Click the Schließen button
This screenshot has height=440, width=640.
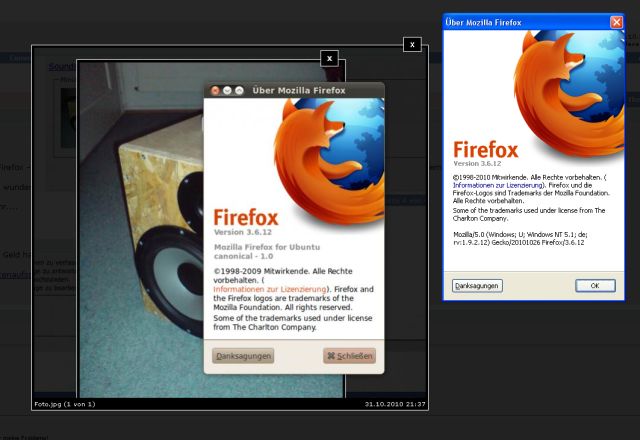click(x=349, y=356)
